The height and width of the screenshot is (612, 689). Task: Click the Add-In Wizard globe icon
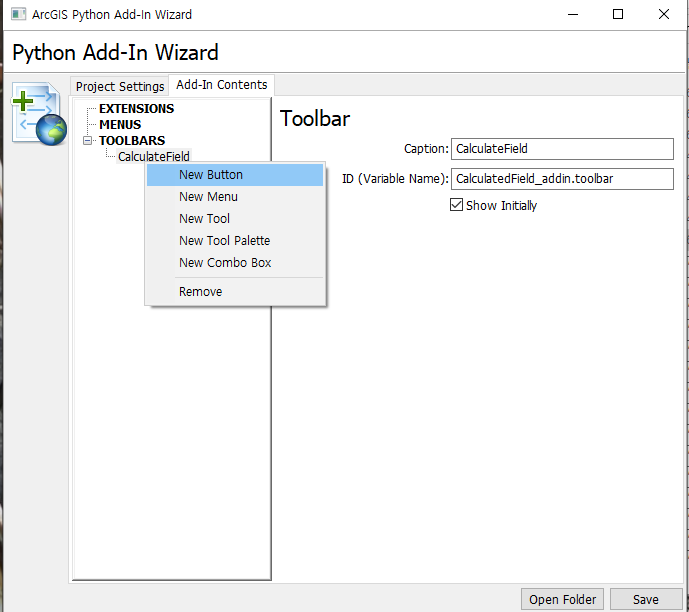click(39, 114)
